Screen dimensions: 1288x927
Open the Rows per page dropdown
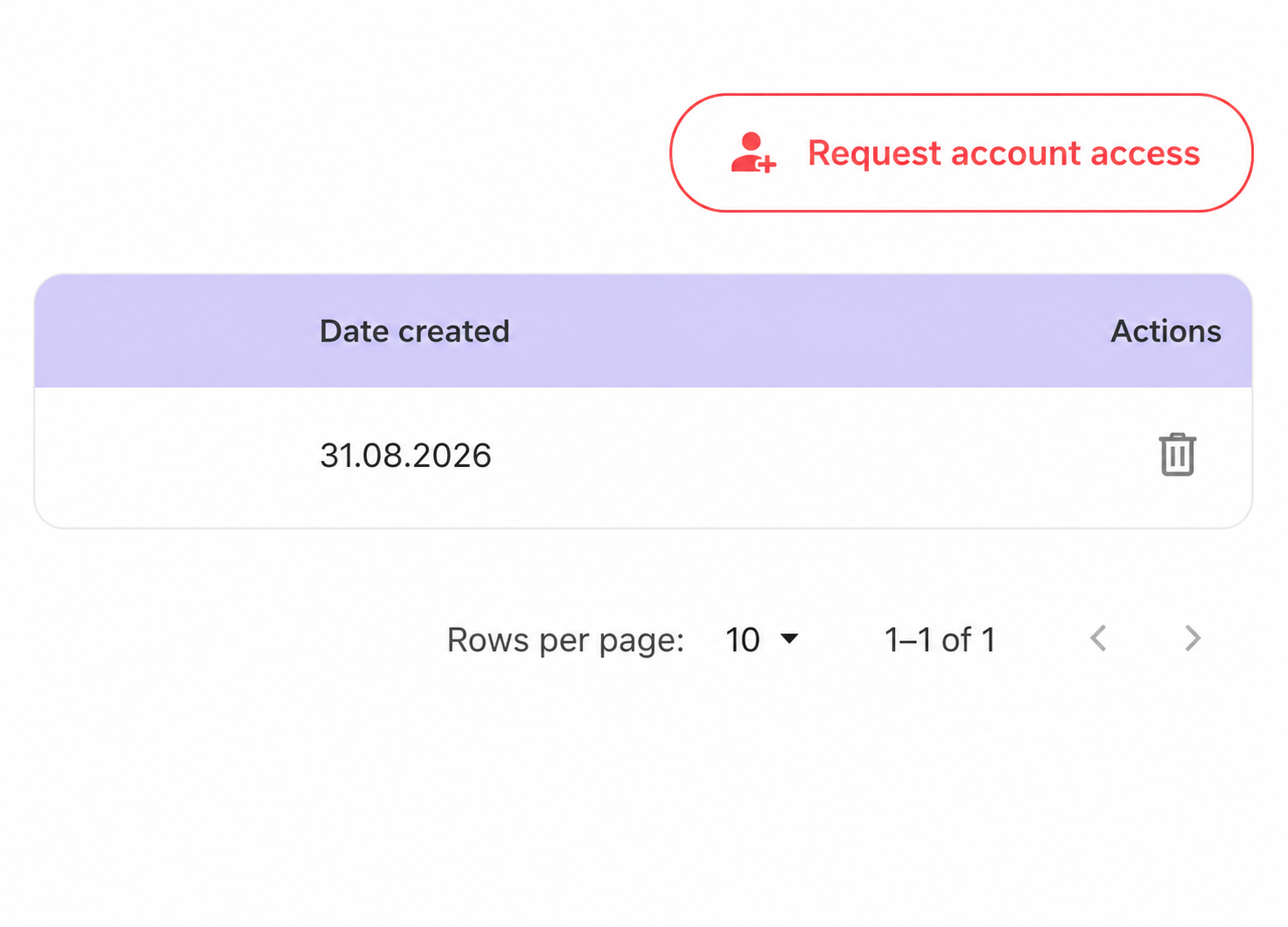tap(762, 639)
